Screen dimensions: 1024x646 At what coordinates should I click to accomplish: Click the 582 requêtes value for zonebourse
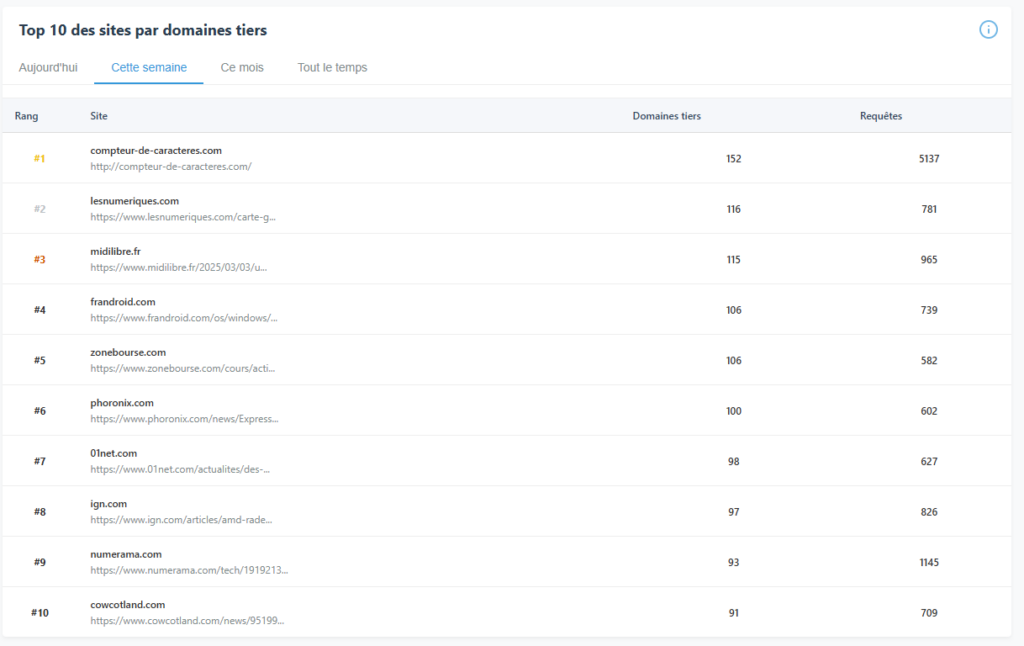click(929, 361)
